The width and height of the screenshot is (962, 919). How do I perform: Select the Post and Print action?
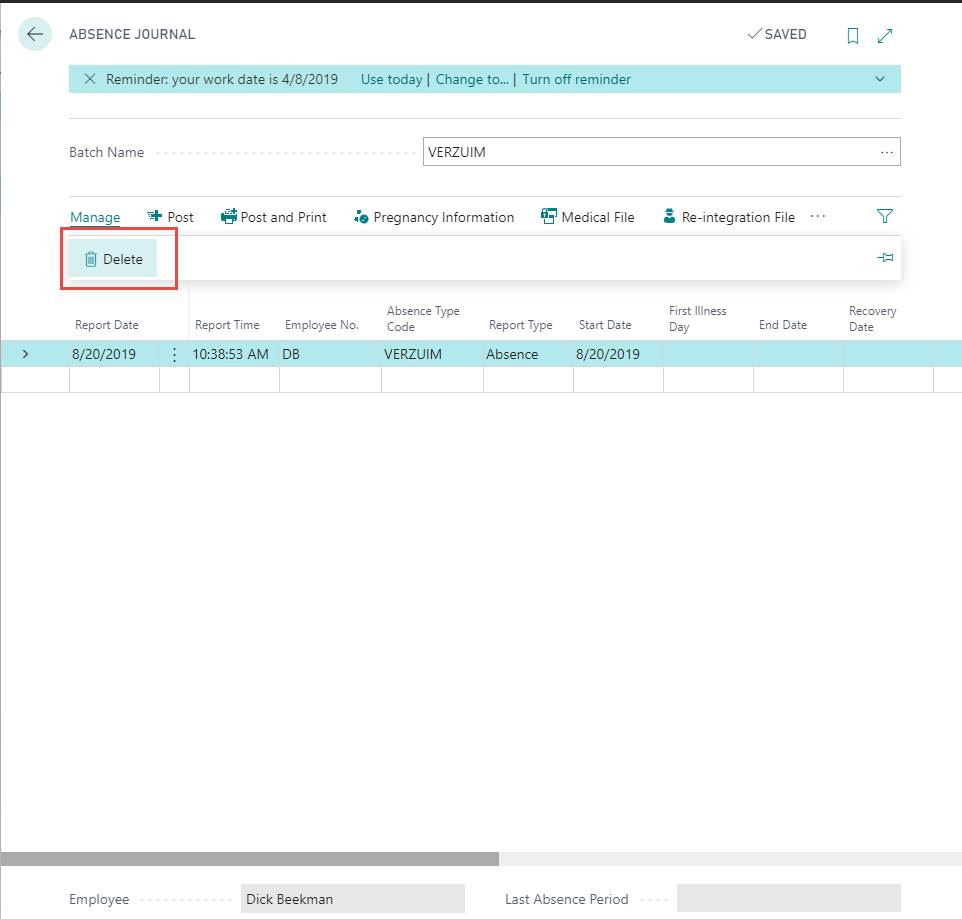pyautogui.click(x=273, y=216)
